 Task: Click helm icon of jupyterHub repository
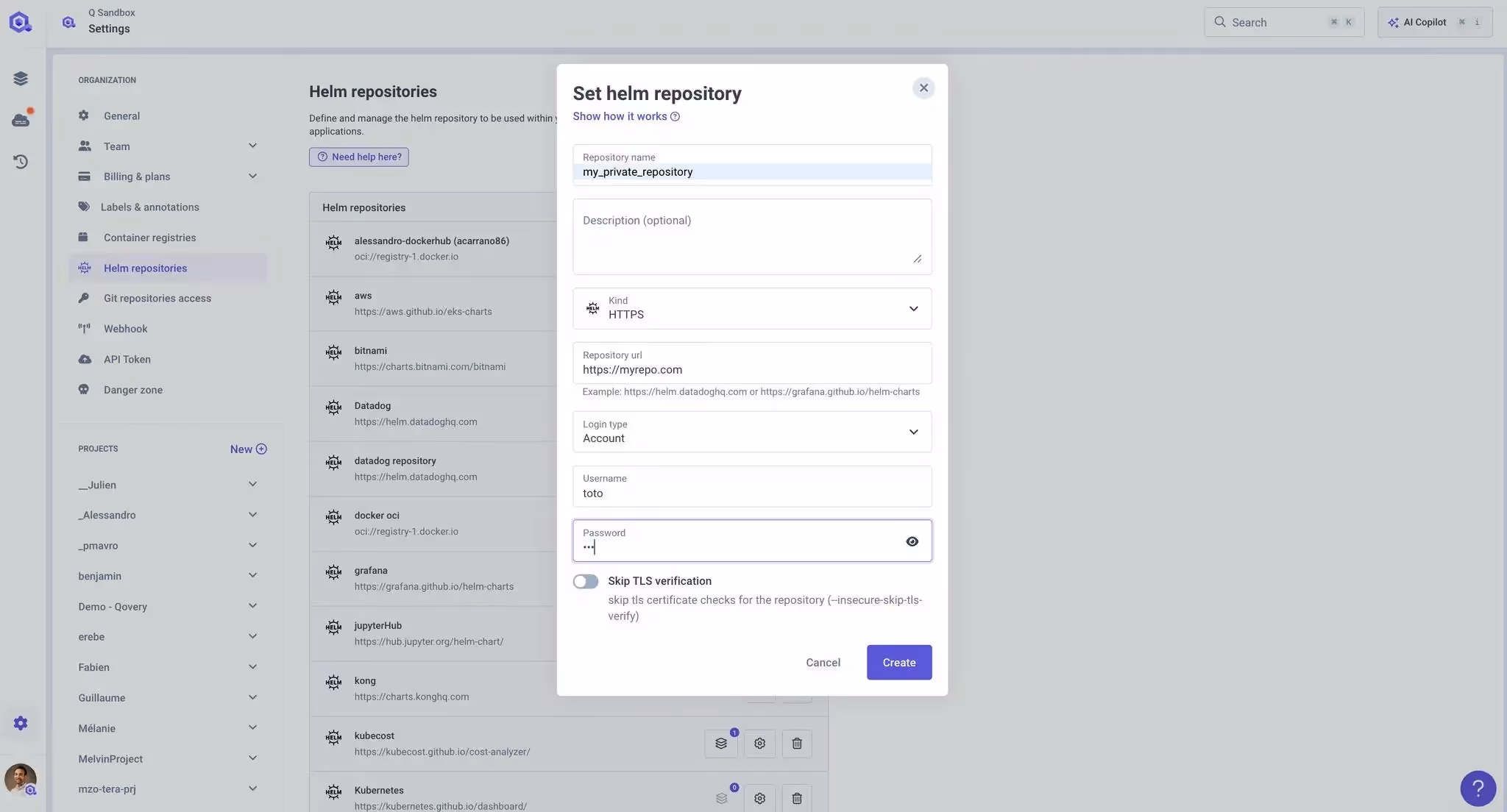333,627
